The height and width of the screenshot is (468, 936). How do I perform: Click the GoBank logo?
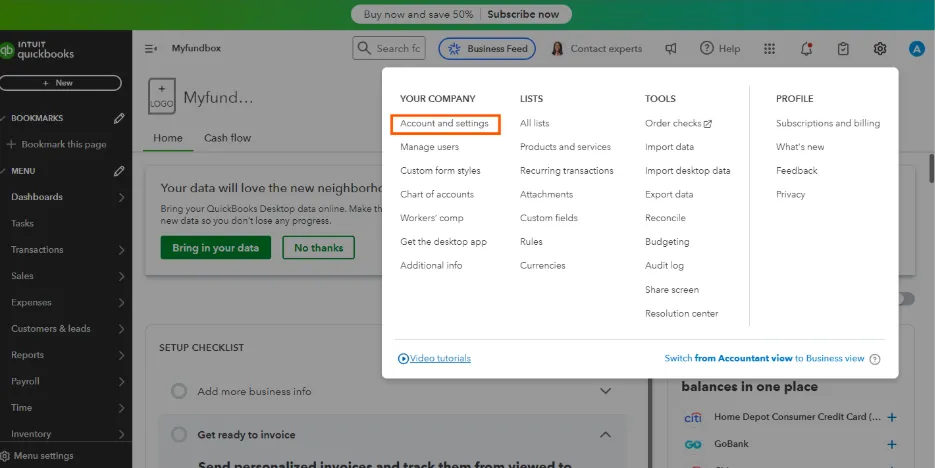(693, 444)
